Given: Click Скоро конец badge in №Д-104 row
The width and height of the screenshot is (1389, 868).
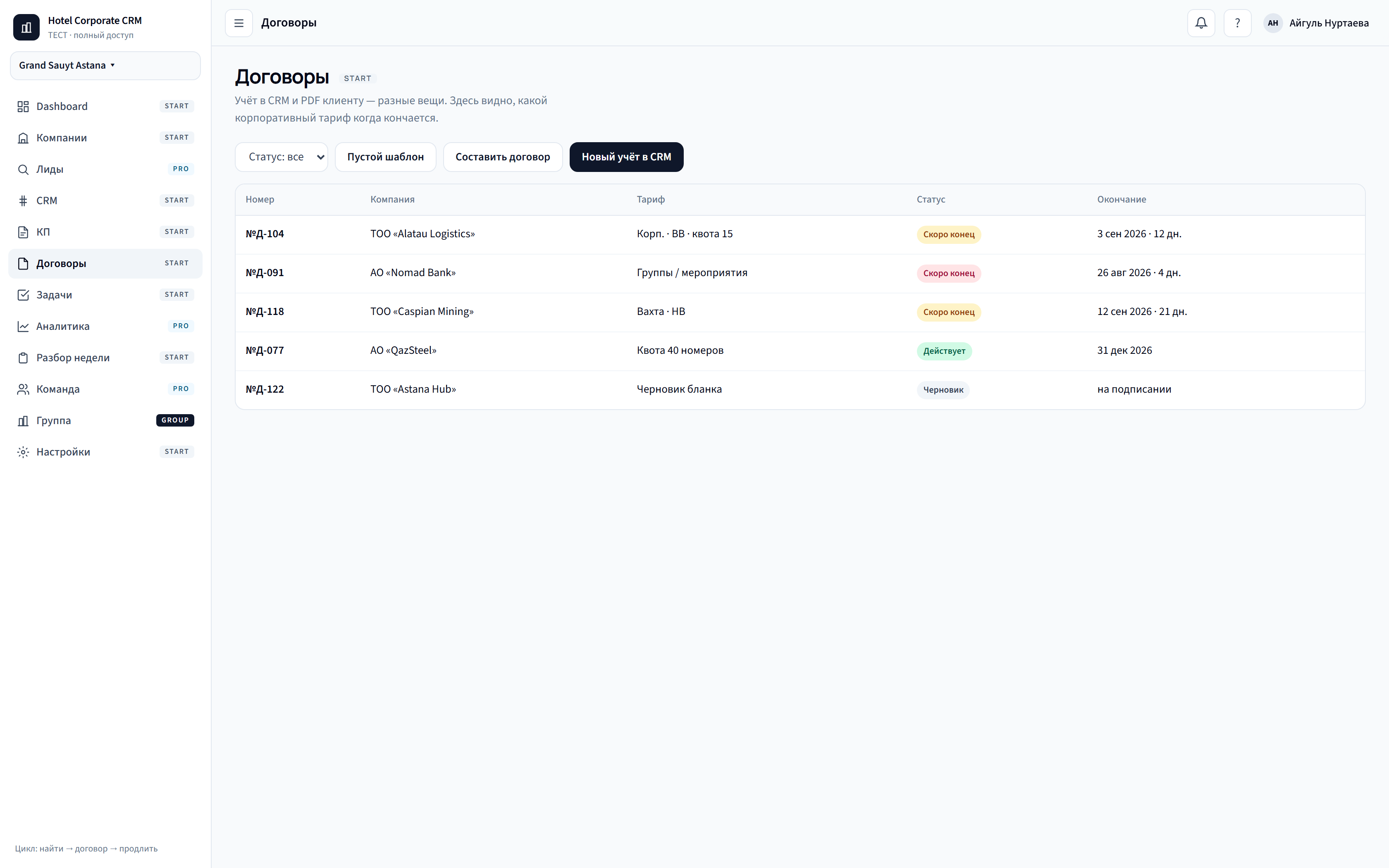Looking at the screenshot, I should pos(949,234).
